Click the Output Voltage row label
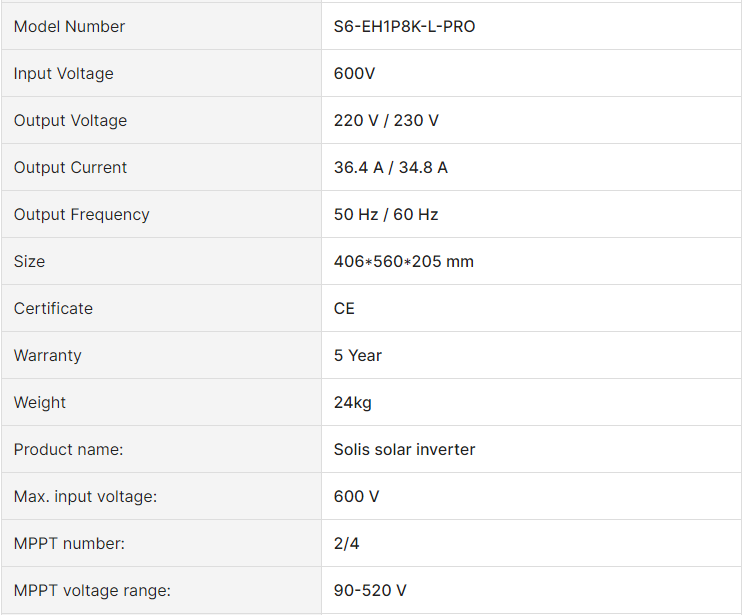The width and height of the screenshot is (743, 615). (70, 120)
